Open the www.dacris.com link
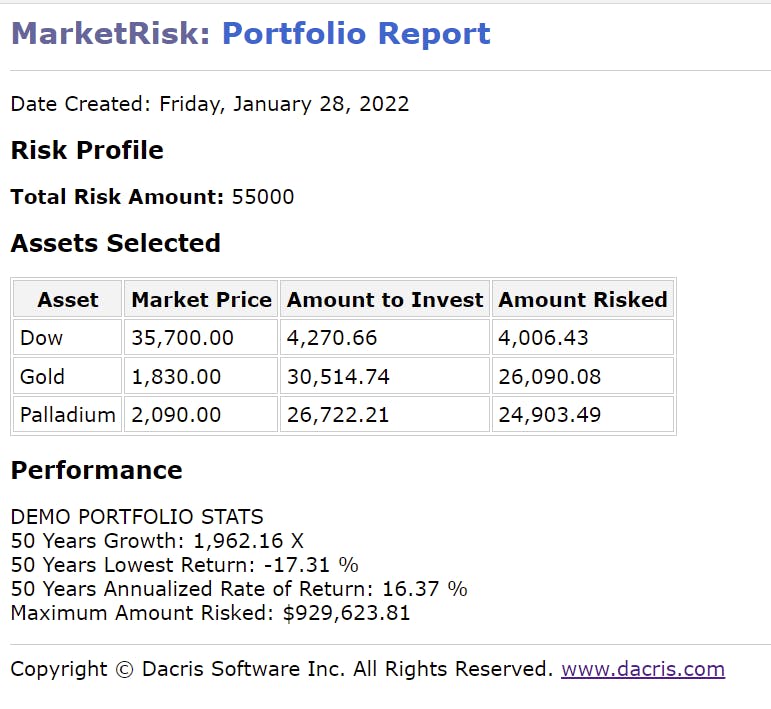771x709 pixels. click(x=643, y=669)
